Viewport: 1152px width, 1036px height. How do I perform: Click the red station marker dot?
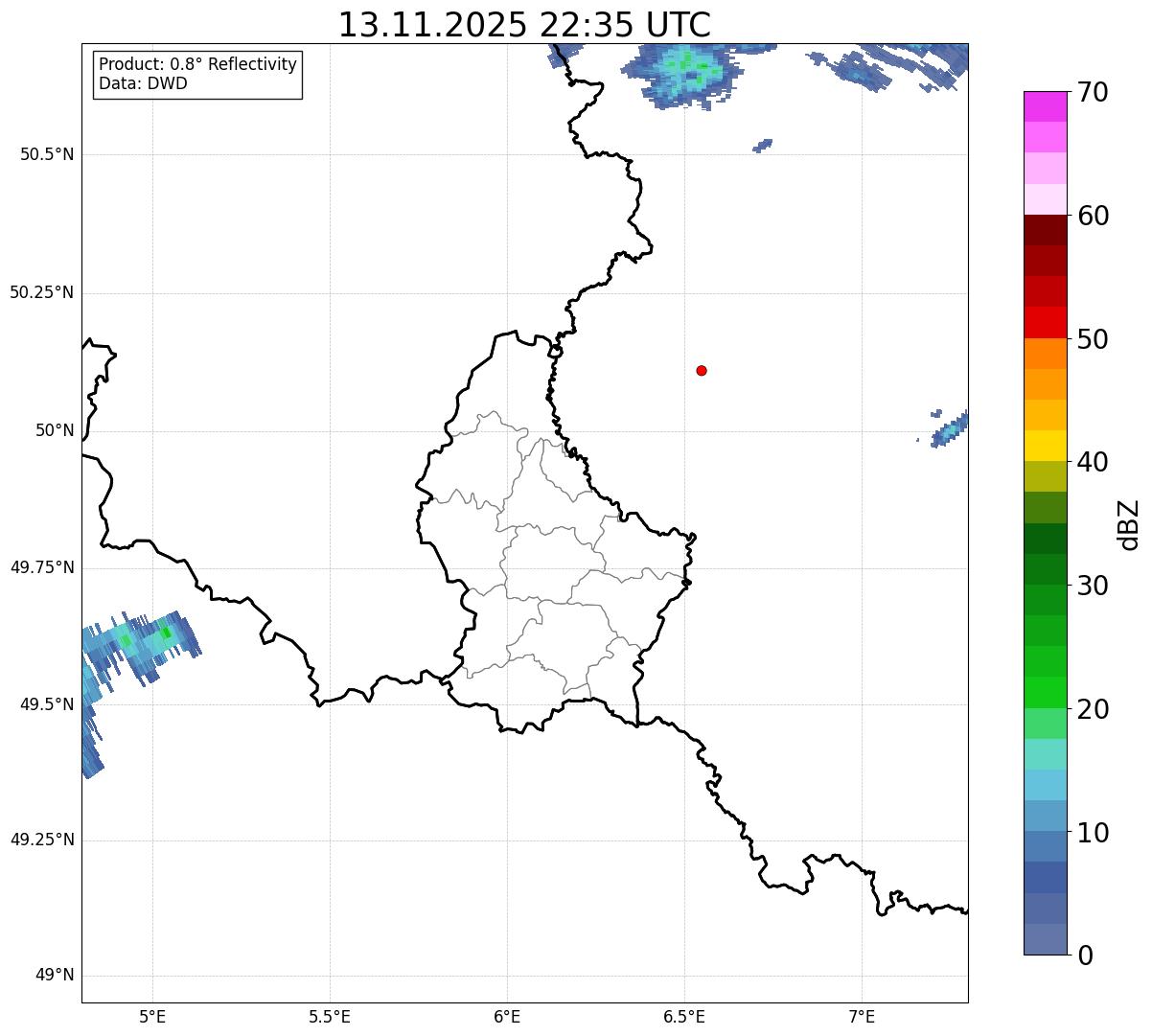(702, 370)
